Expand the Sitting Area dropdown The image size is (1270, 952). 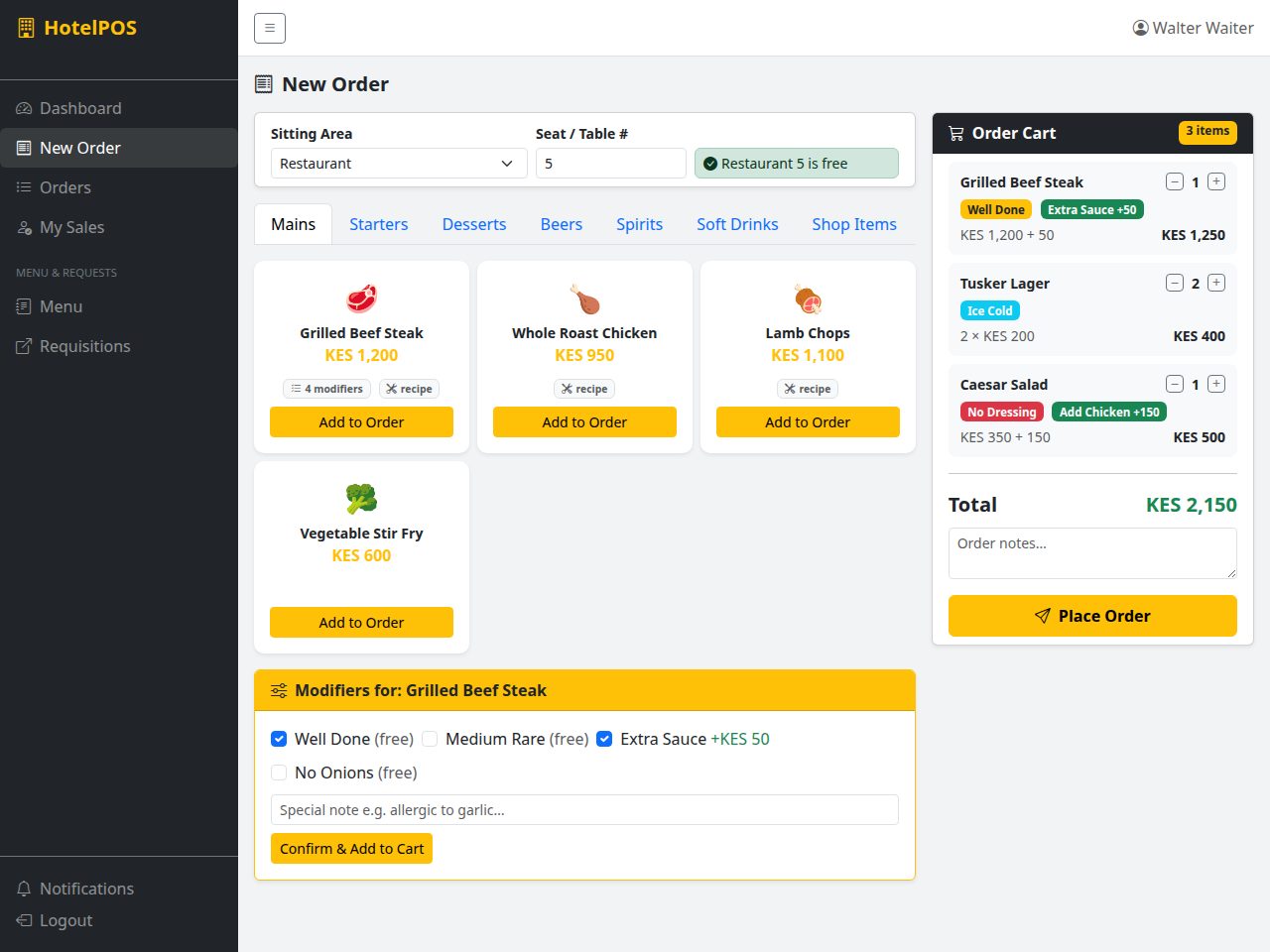point(399,164)
